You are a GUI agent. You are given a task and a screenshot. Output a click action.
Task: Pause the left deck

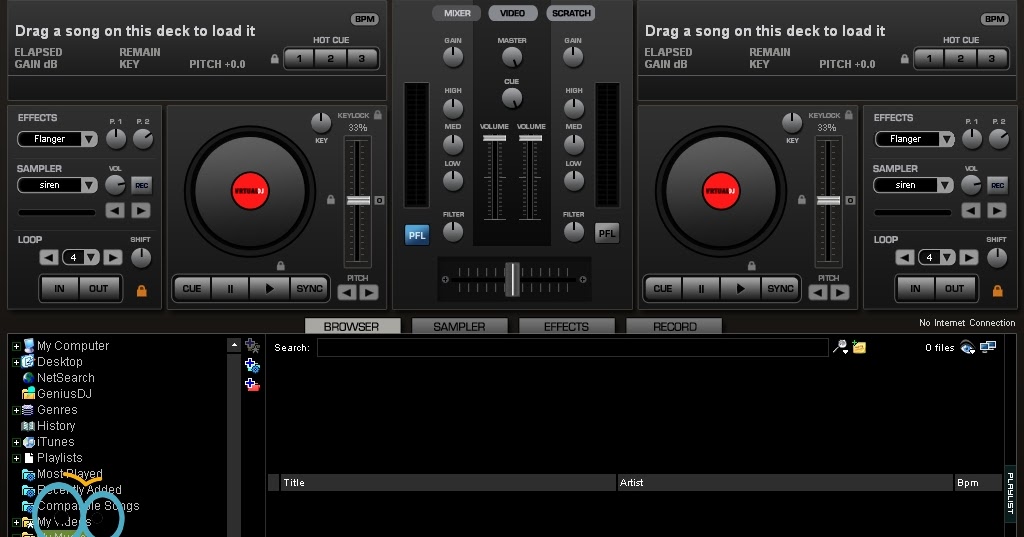click(x=230, y=288)
